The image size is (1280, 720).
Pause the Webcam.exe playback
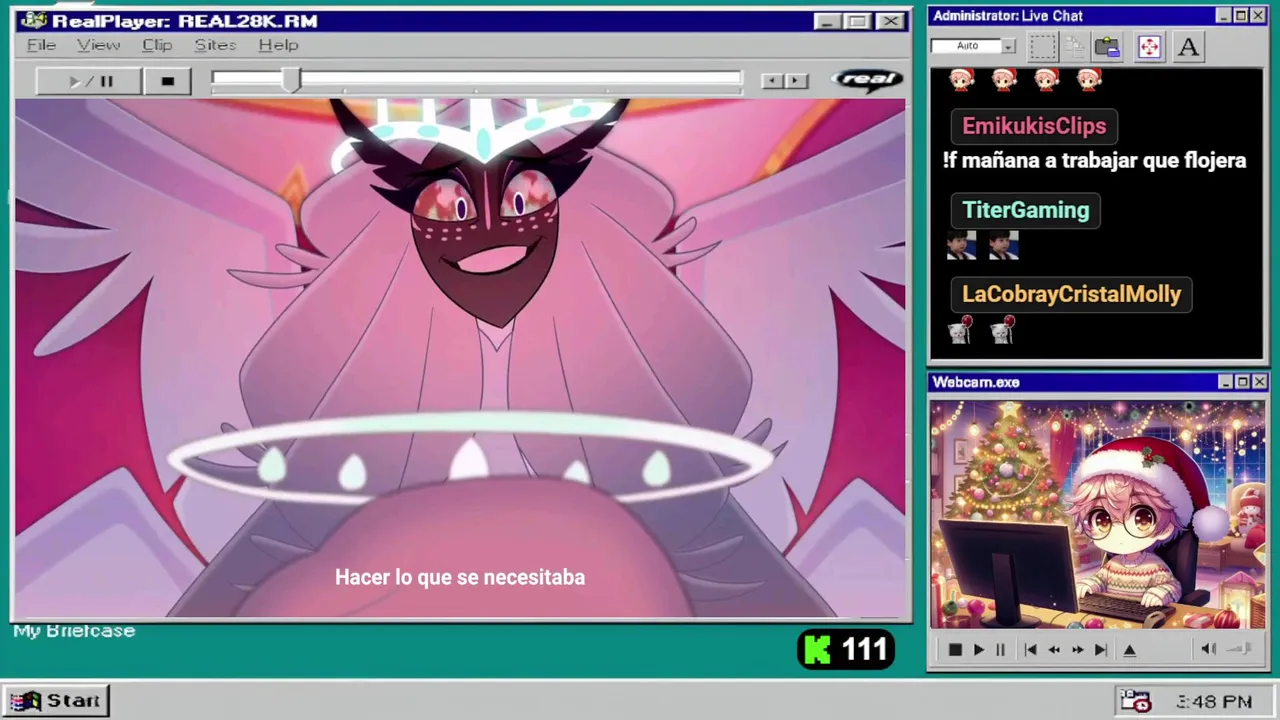click(x=1000, y=650)
